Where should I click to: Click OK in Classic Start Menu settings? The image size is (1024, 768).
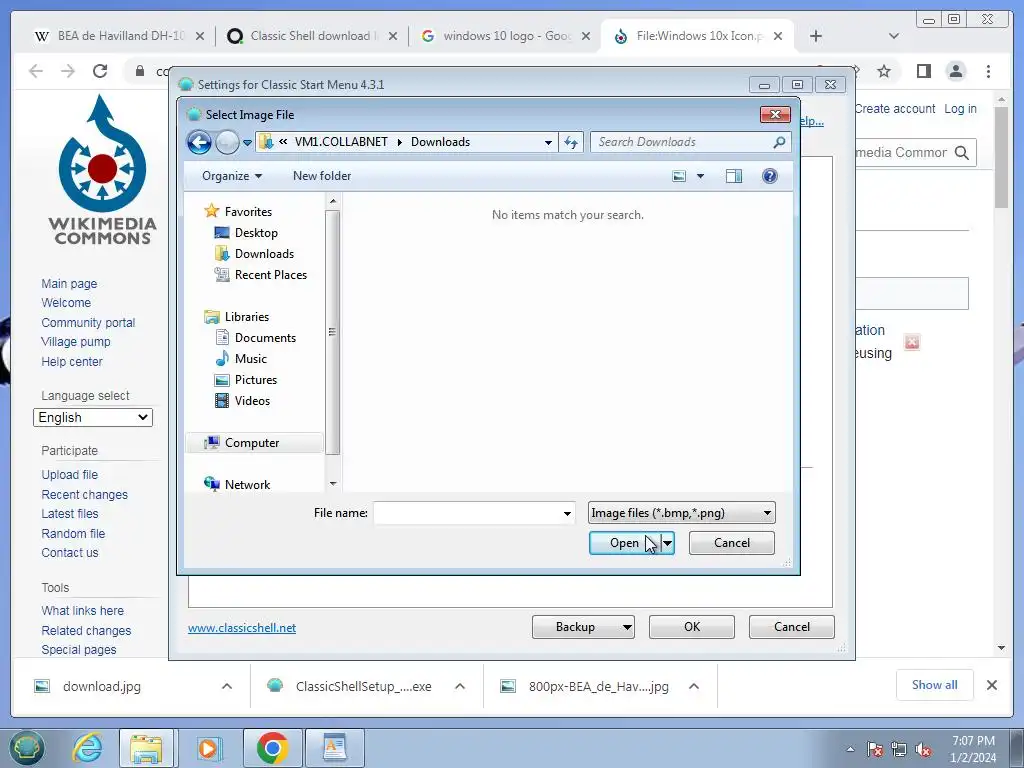tap(692, 627)
